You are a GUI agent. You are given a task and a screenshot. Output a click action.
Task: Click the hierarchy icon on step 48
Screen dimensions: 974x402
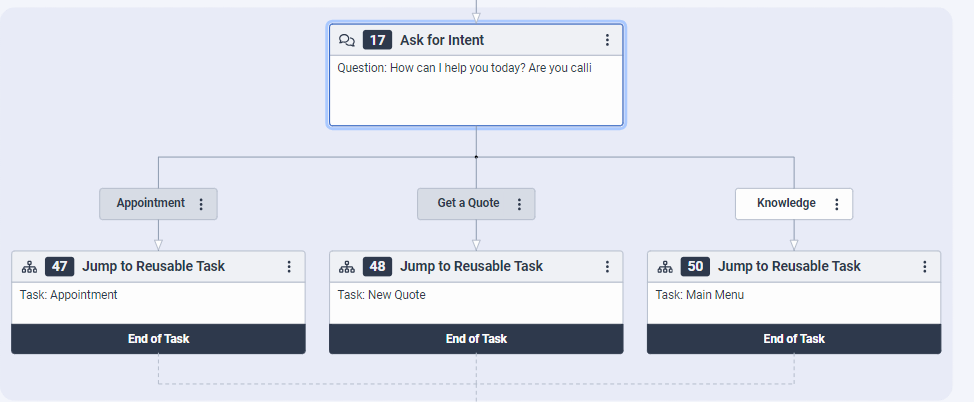[x=347, y=267]
